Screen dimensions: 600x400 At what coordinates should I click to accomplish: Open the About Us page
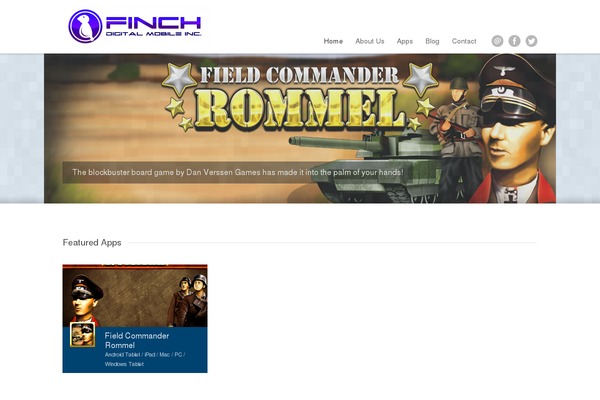[x=370, y=41]
